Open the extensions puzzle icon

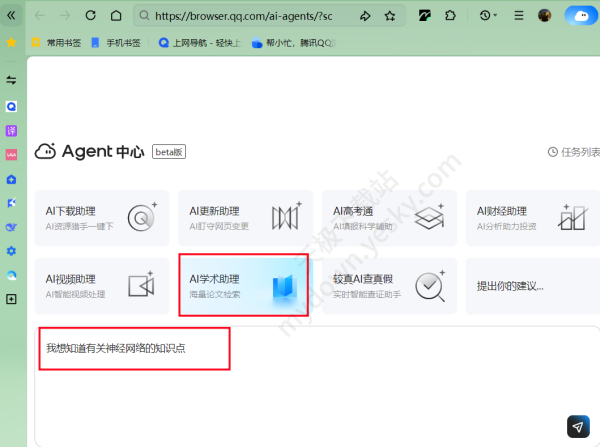pyautogui.click(x=452, y=16)
